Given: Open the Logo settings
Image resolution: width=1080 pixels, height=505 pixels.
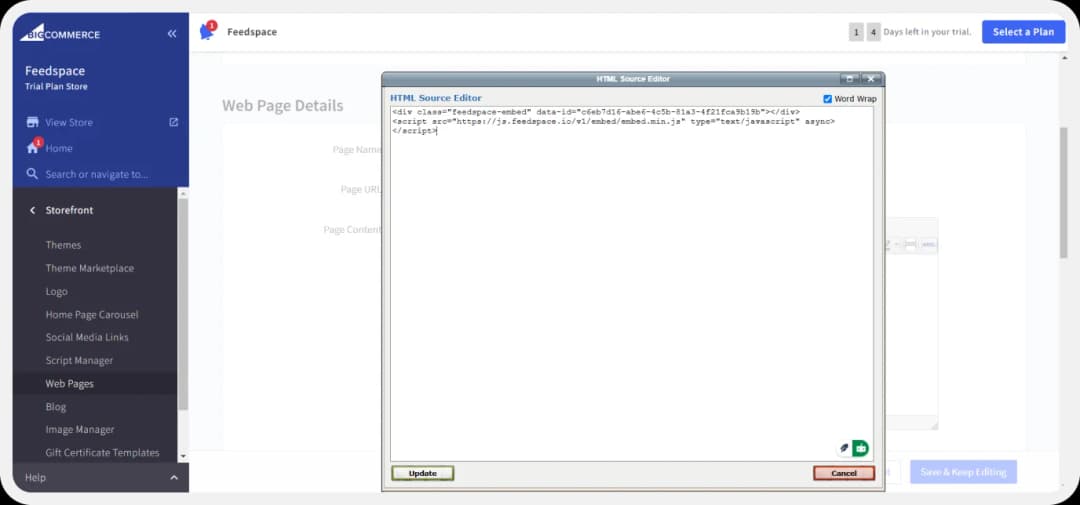Looking at the screenshot, I should [56, 291].
